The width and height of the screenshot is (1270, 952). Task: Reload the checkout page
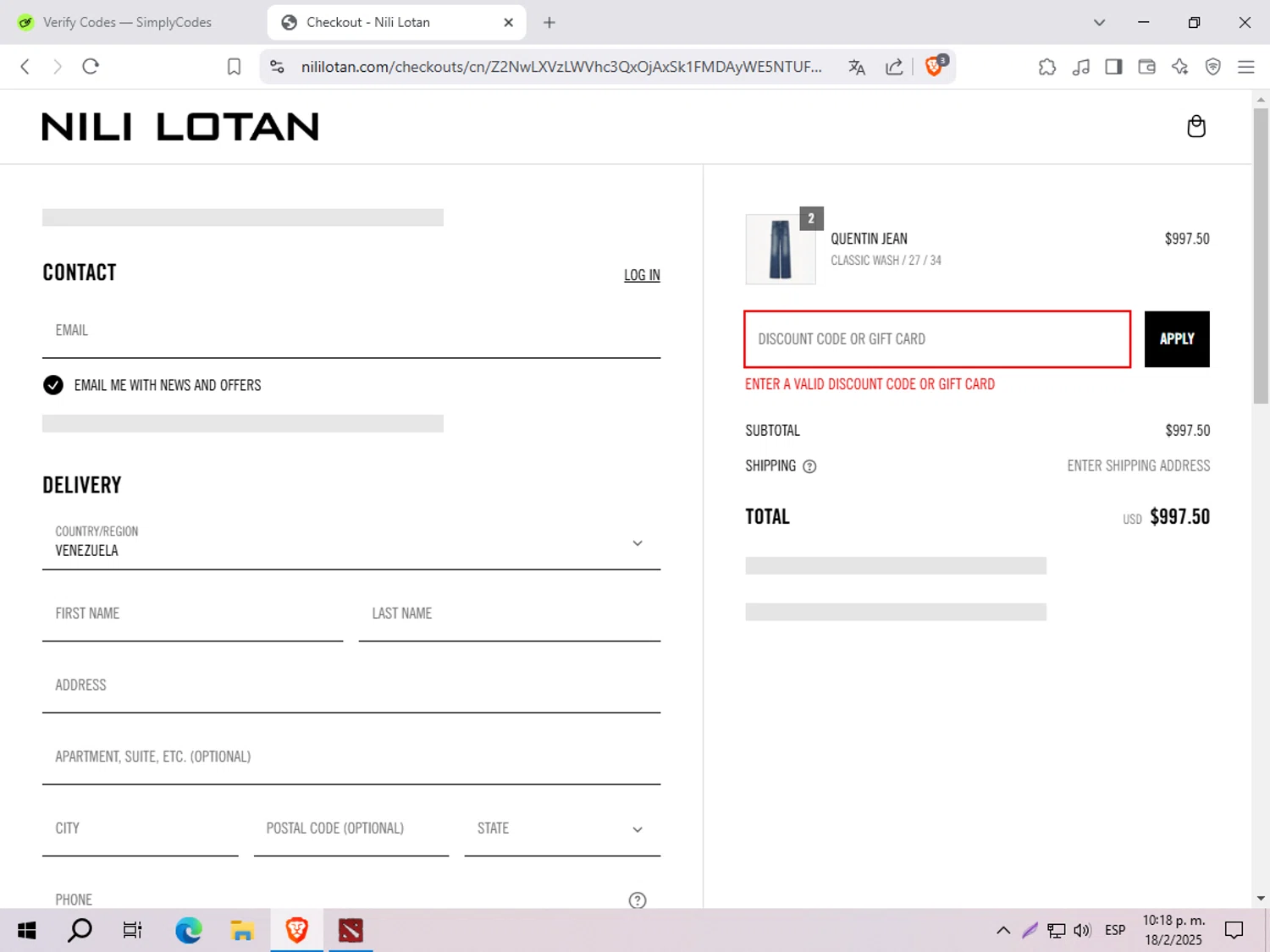(x=91, y=67)
